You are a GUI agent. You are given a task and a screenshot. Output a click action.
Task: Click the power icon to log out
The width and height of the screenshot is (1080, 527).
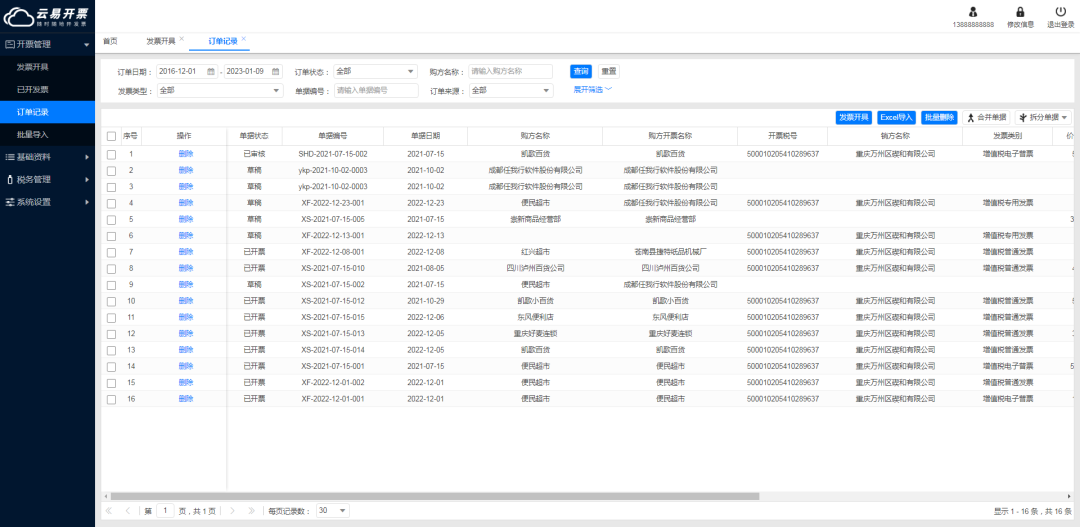click(x=1061, y=12)
